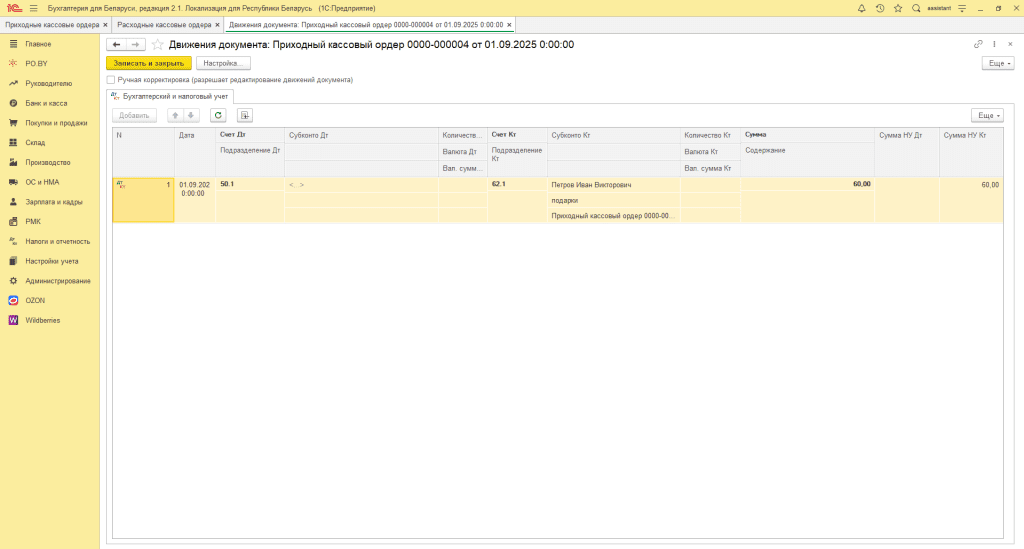Click the OZON sidebar icon

[x=14, y=300]
